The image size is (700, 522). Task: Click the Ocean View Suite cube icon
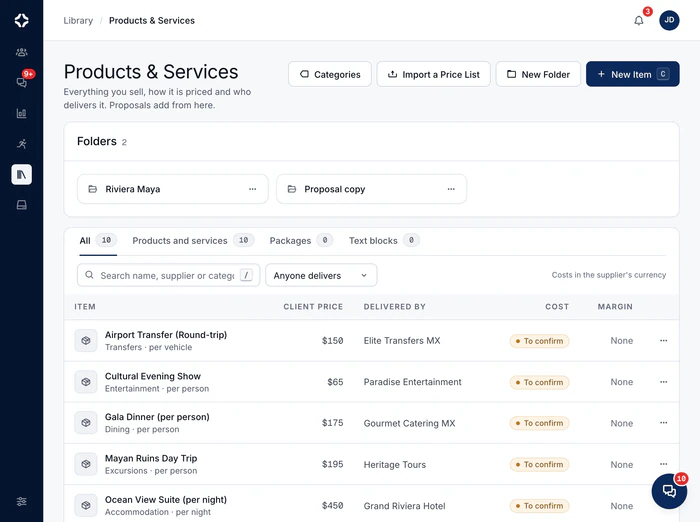(86, 505)
